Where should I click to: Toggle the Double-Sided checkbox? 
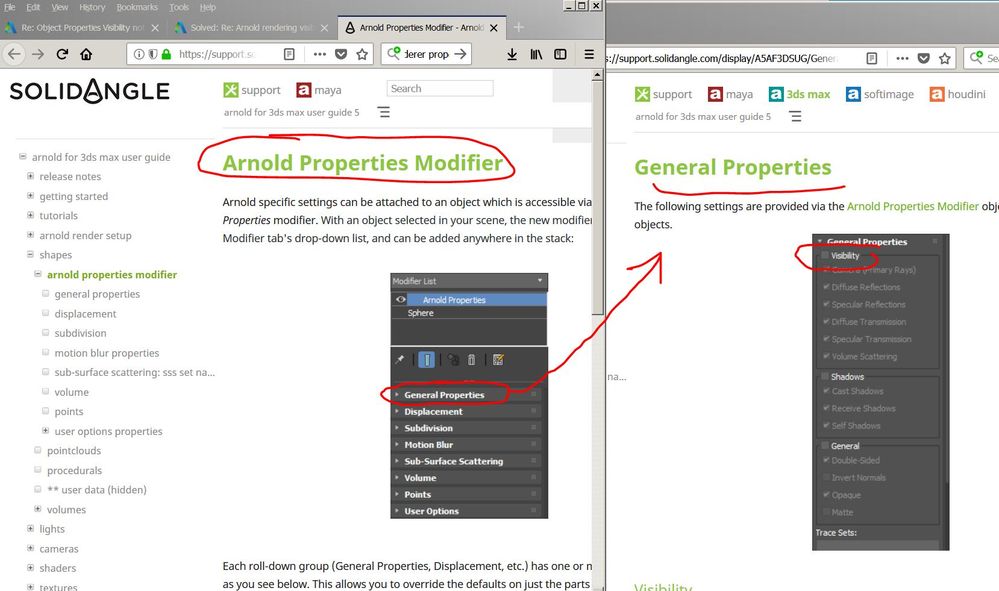click(x=826, y=460)
